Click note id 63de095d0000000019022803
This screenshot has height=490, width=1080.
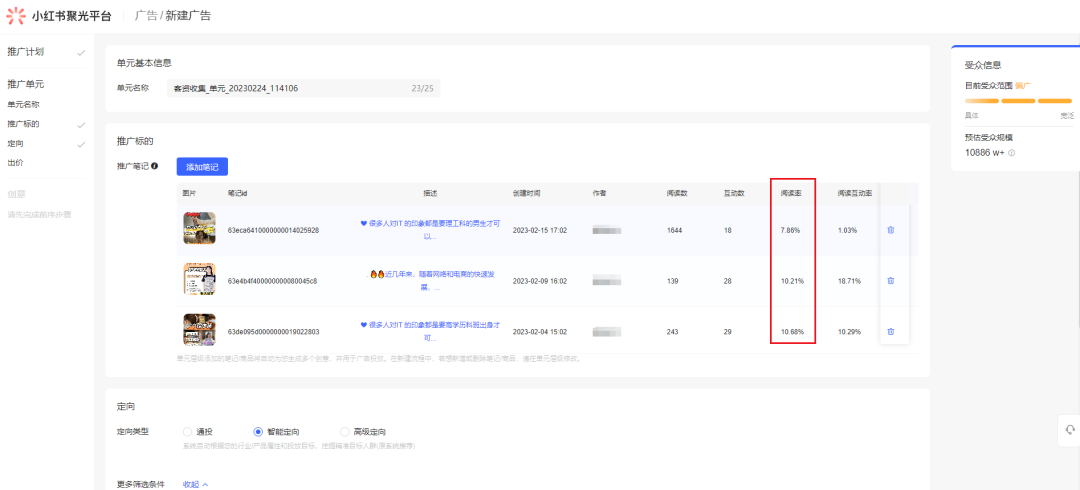(x=273, y=331)
